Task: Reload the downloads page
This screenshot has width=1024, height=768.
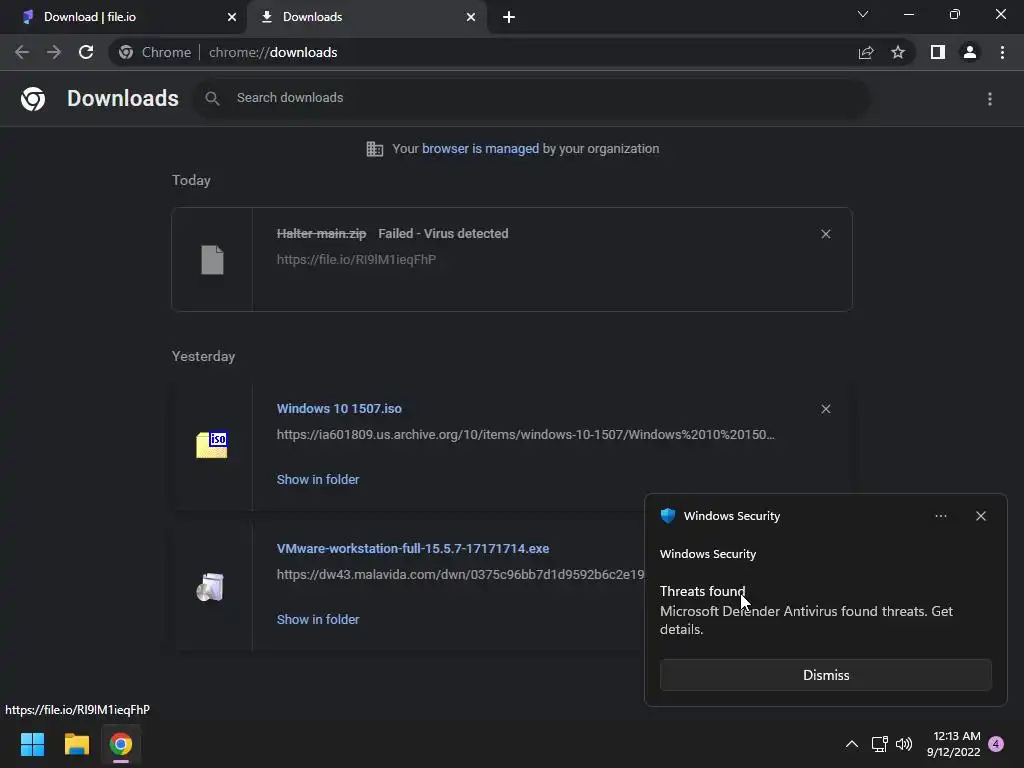Action: click(x=86, y=52)
